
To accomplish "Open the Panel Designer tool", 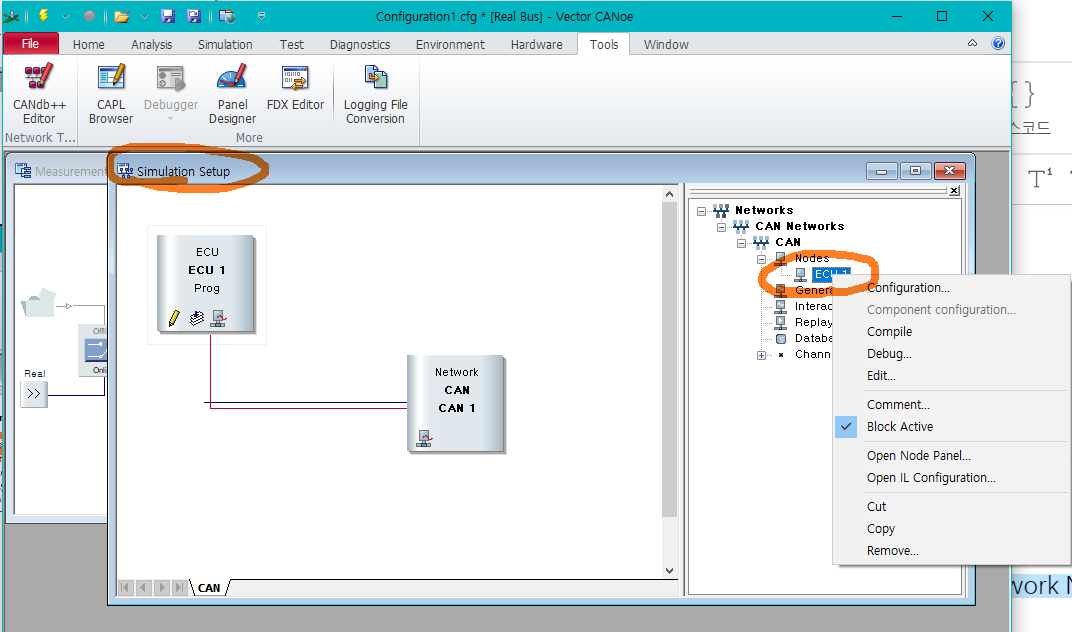I will (232, 94).
